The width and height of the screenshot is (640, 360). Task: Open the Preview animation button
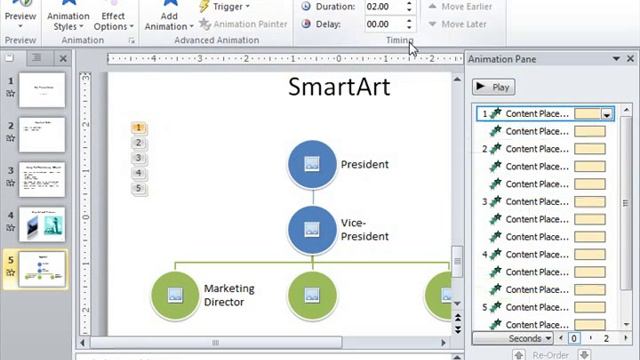click(x=20, y=16)
